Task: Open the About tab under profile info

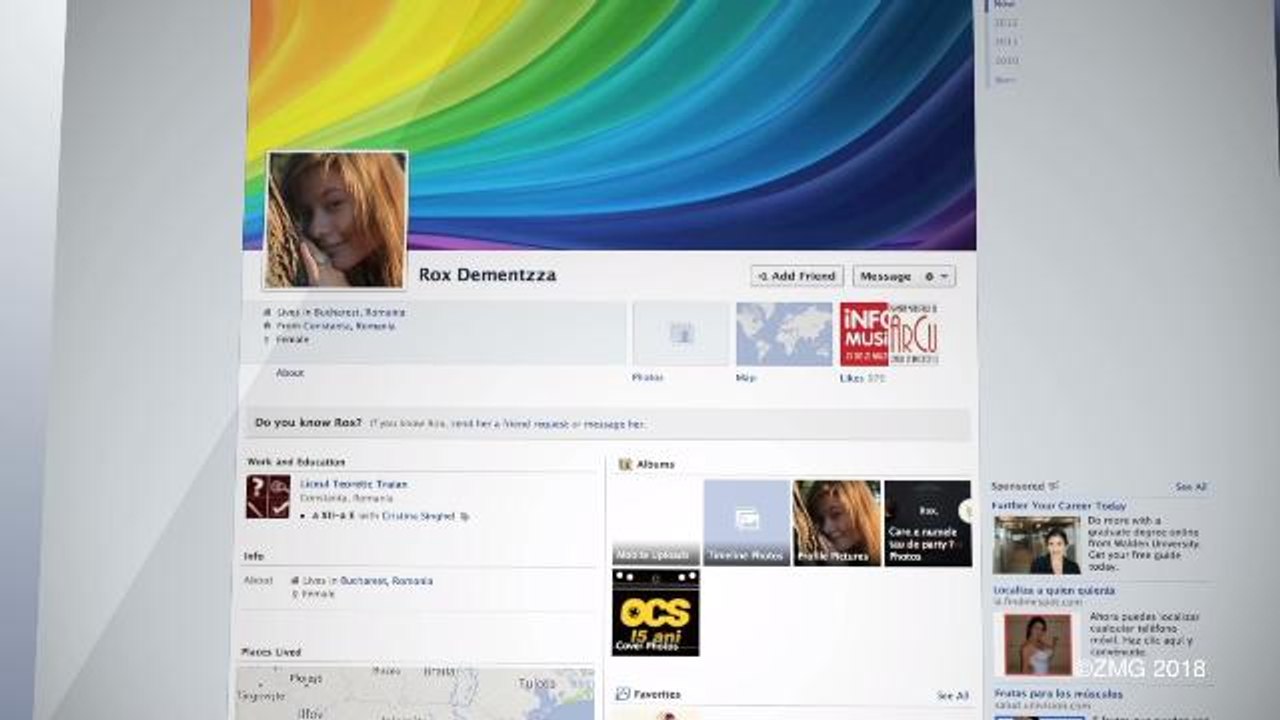Action: click(x=290, y=373)
